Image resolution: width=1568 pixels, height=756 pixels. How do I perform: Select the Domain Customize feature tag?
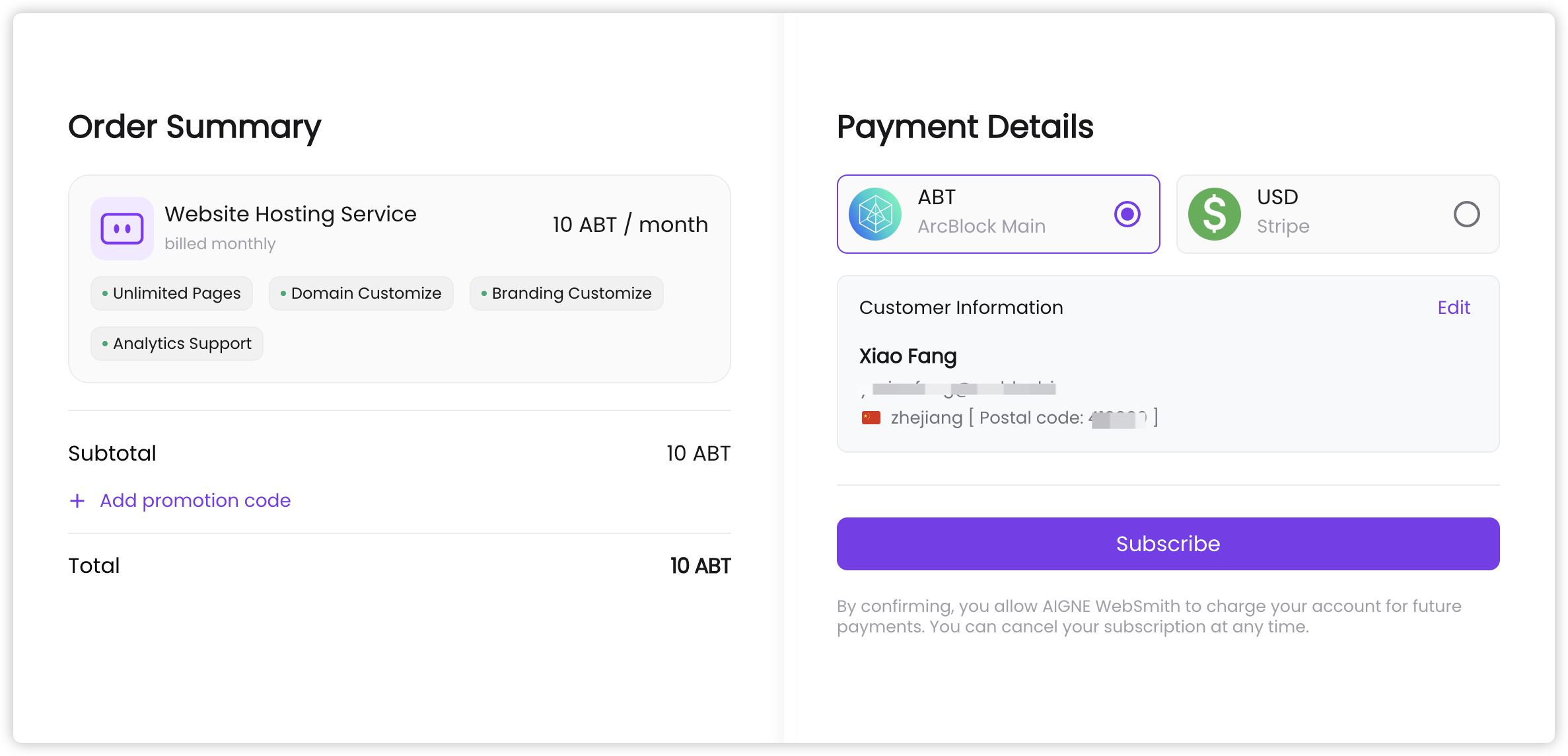(x=361, y=293)
